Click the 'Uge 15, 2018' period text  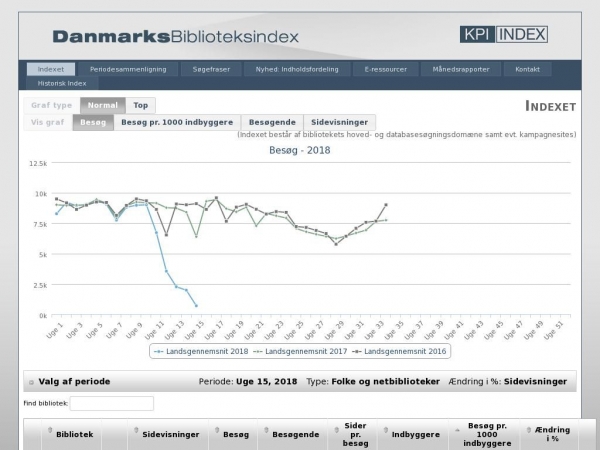coord(267,382)
